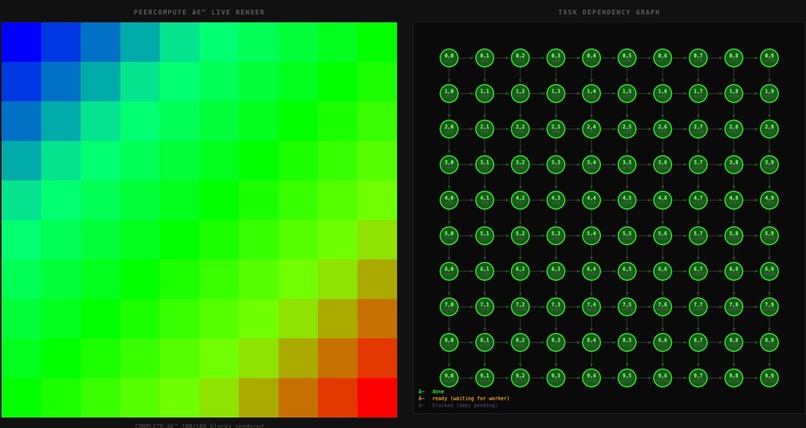Select graph node labeled 2,7
The width and height of the screenshot is (806, 428).
click(x=698, y=129)
